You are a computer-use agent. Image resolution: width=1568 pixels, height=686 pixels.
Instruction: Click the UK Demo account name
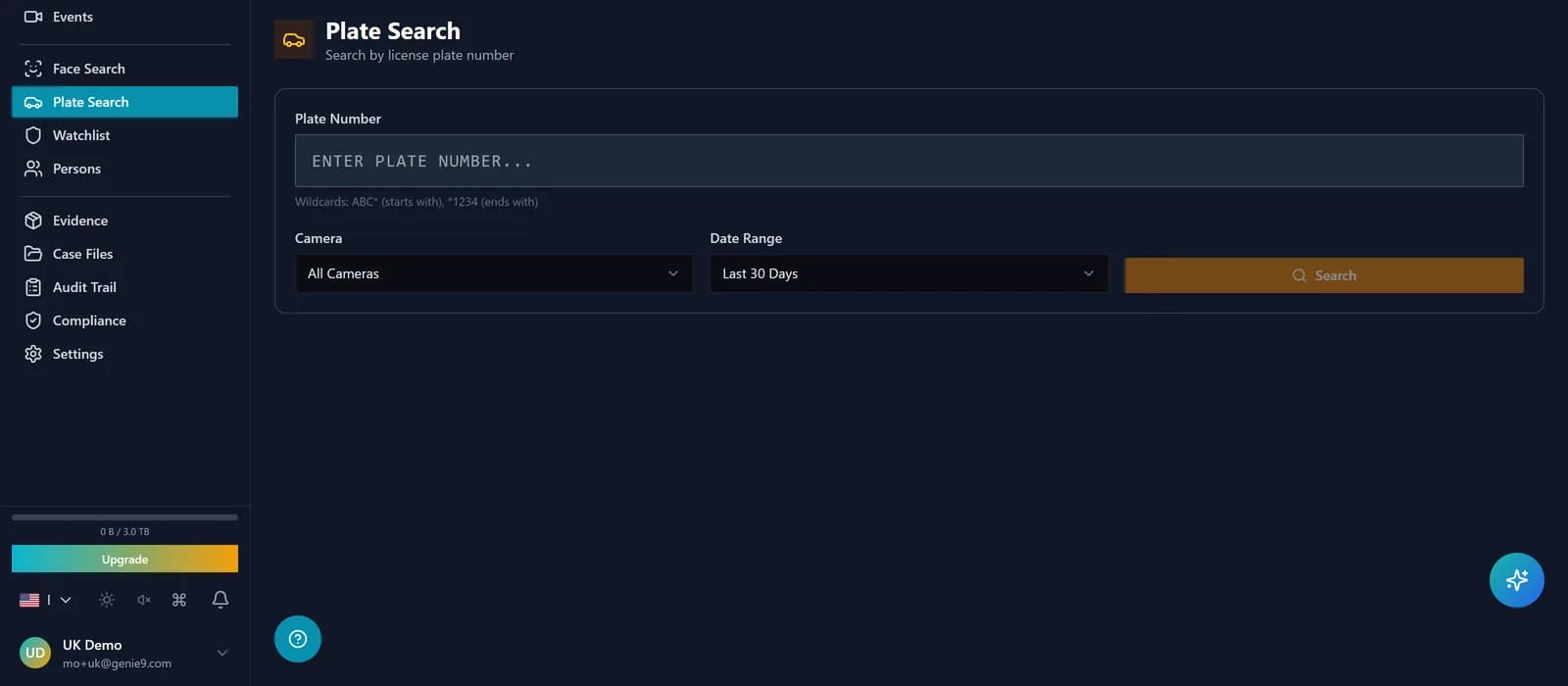[92, 645]
